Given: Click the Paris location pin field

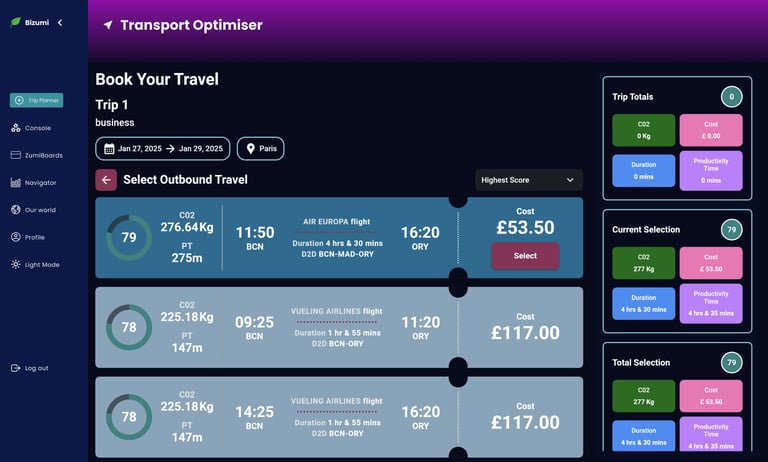Looking at the screenshot, I should 260,149.
